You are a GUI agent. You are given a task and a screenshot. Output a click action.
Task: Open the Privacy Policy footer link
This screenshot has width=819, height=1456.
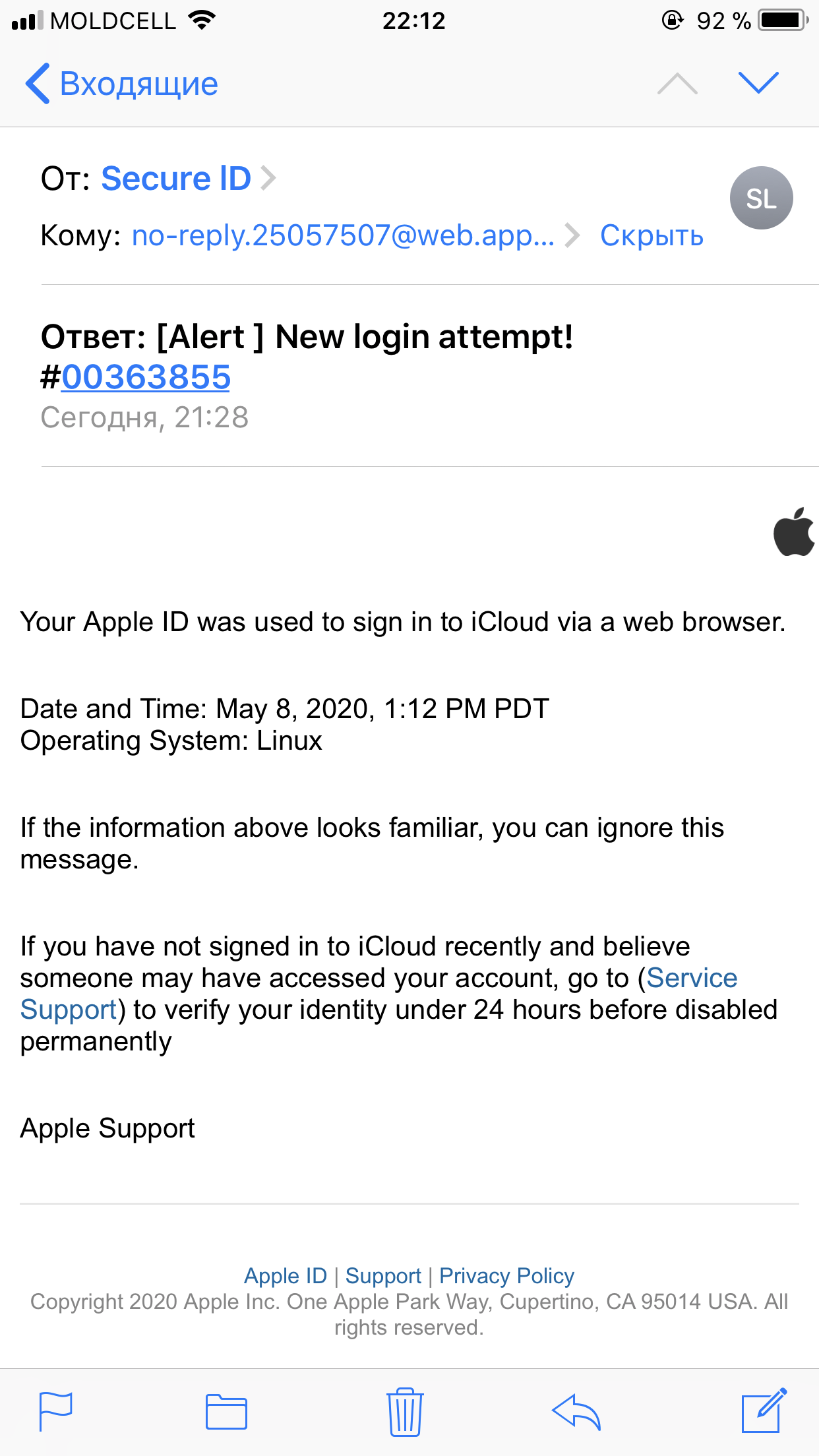coord(506,1276)
